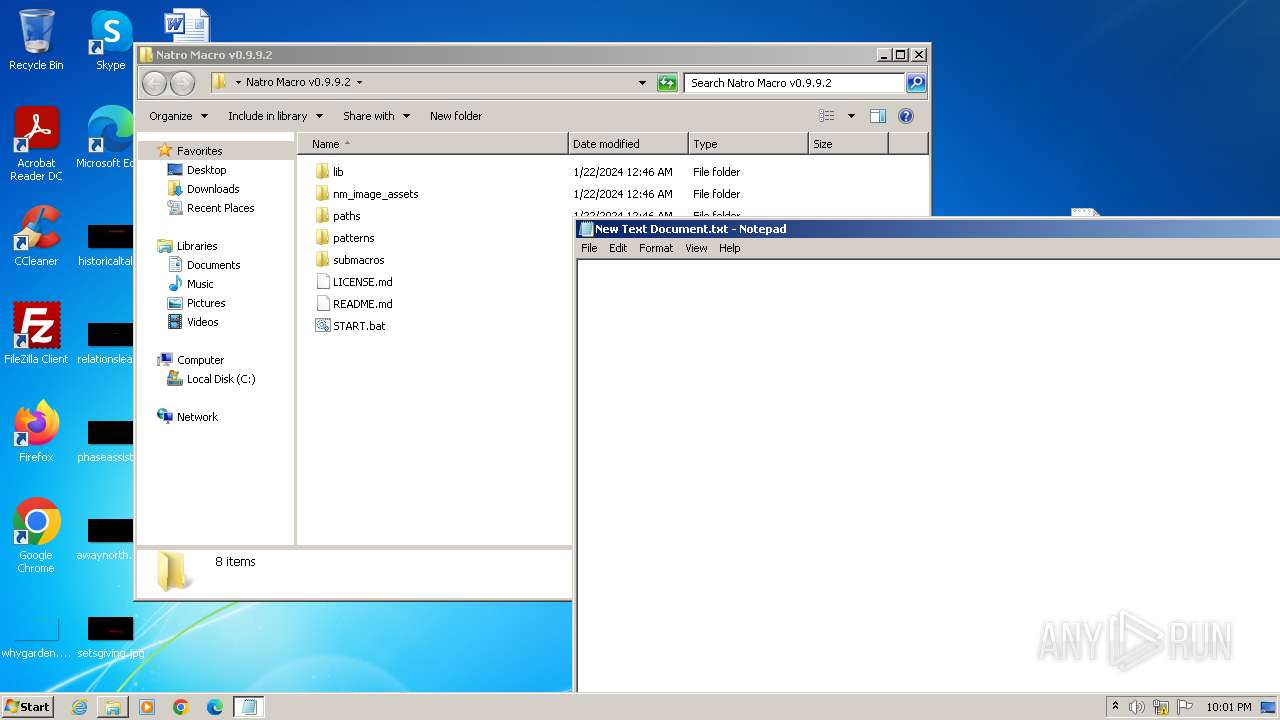Select the submacros folder
Screen dimensions: 1280x720
coord(349,260)
